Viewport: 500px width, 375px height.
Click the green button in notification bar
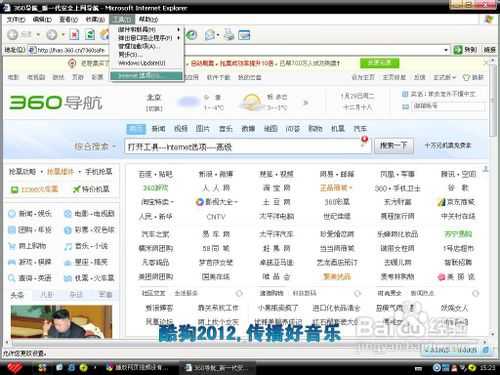point(379,63)
